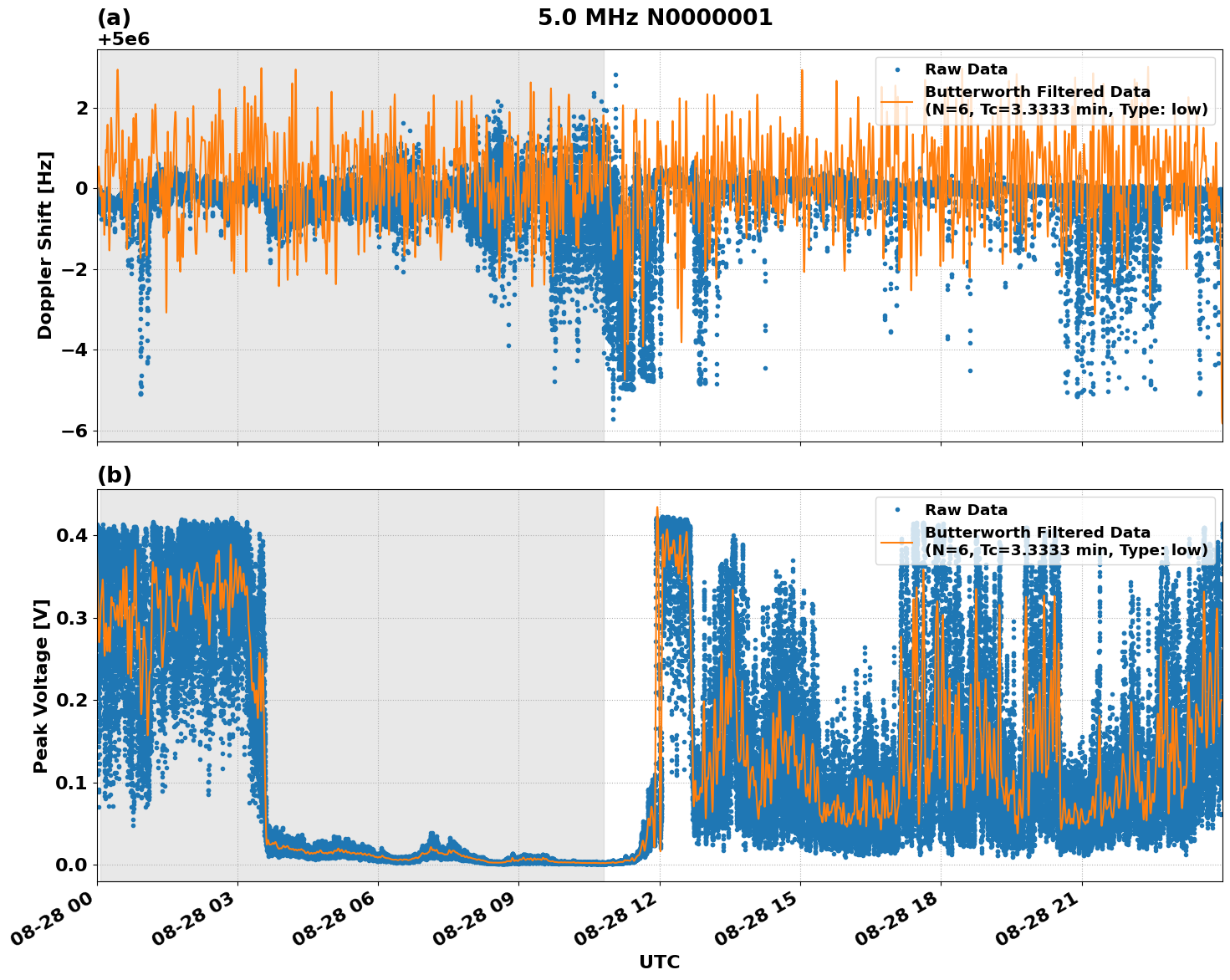
Task: Click the UTC axis label
Action: click(660, 962)
